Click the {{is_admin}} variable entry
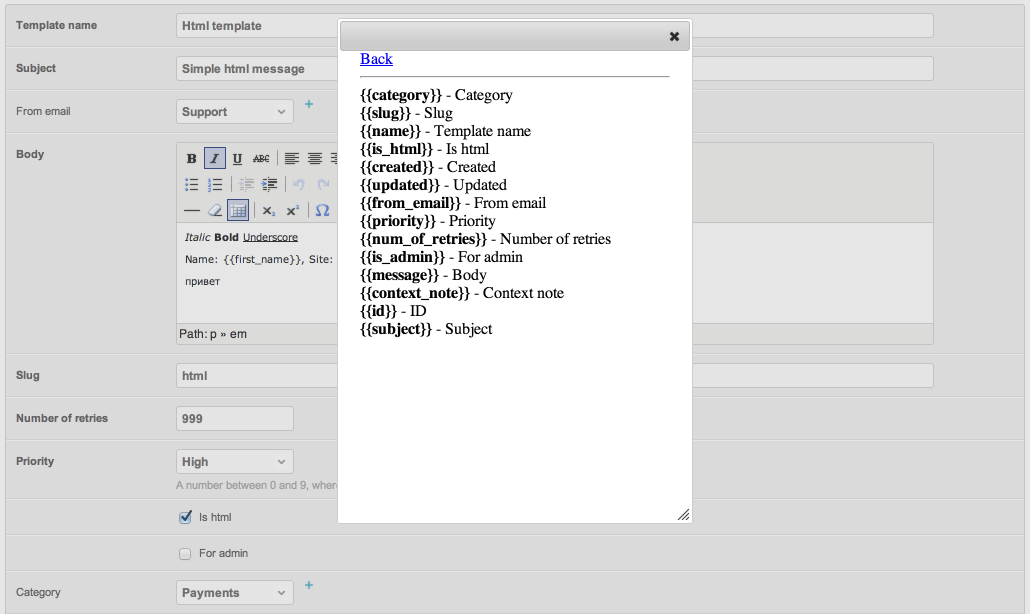This screenshot has height=614, width=1030. click(441, 257)
